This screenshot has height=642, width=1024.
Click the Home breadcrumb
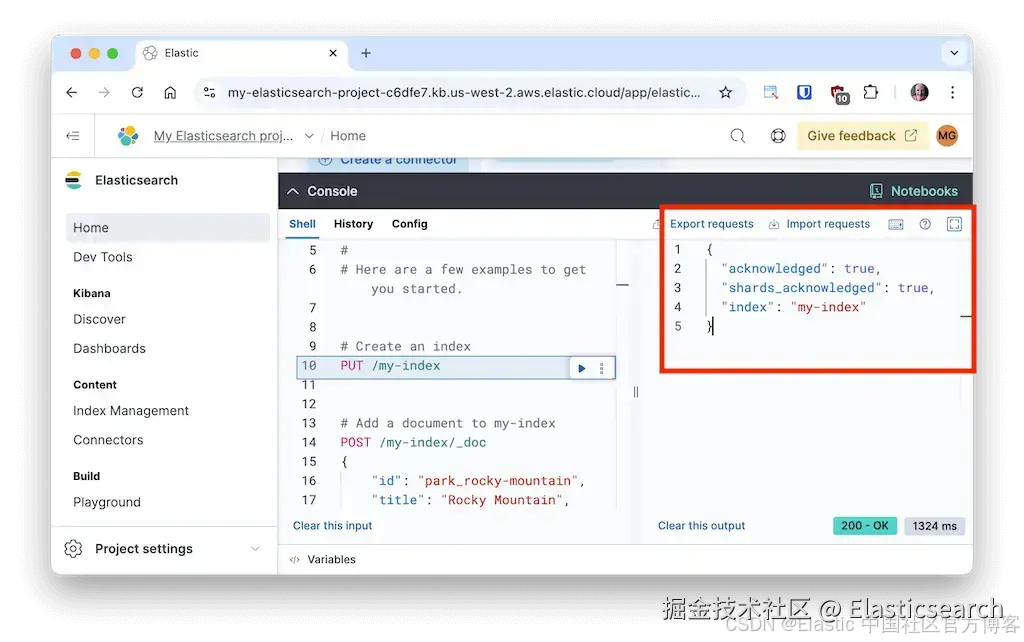click(348, 136)
